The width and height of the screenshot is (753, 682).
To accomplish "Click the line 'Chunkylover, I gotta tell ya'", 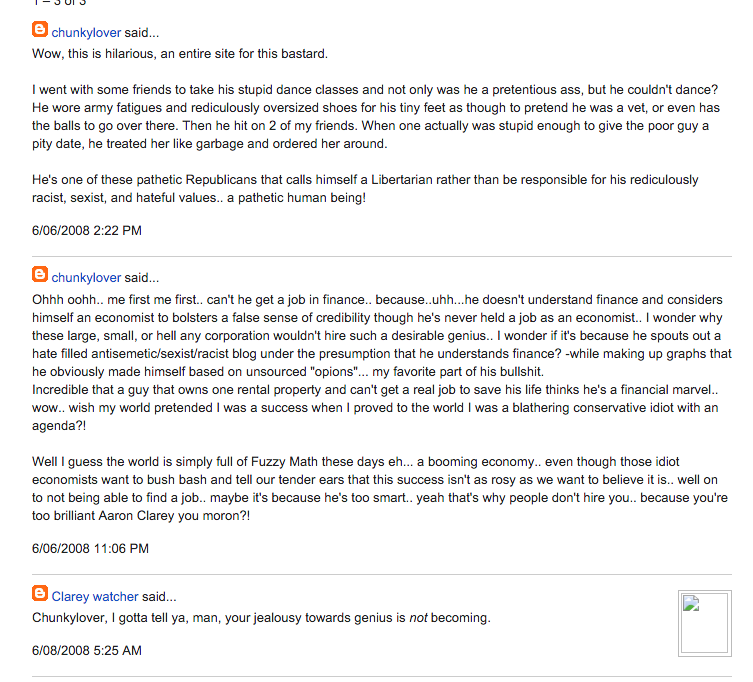I will pos(261,618).
